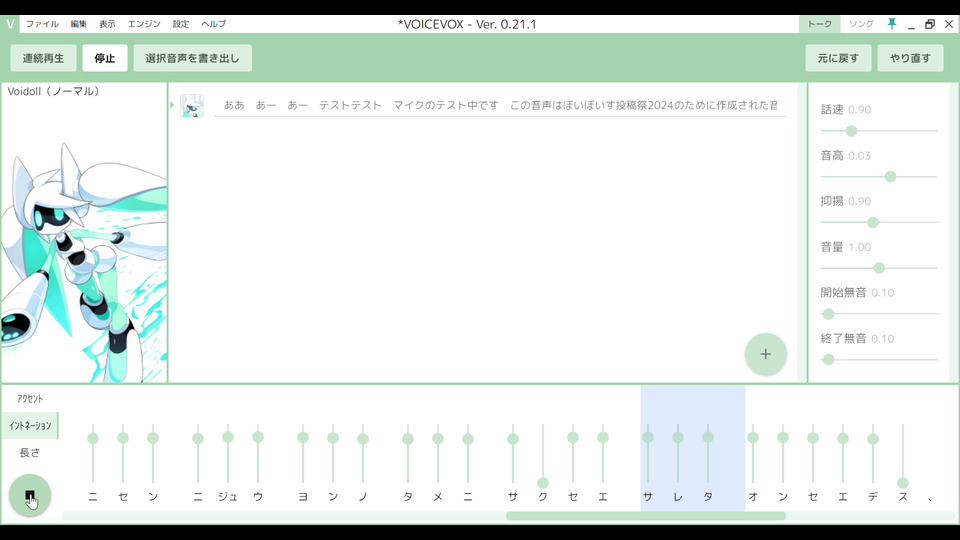Toggle the pin window icon
The image size is (960, 540).
(892, 24)
